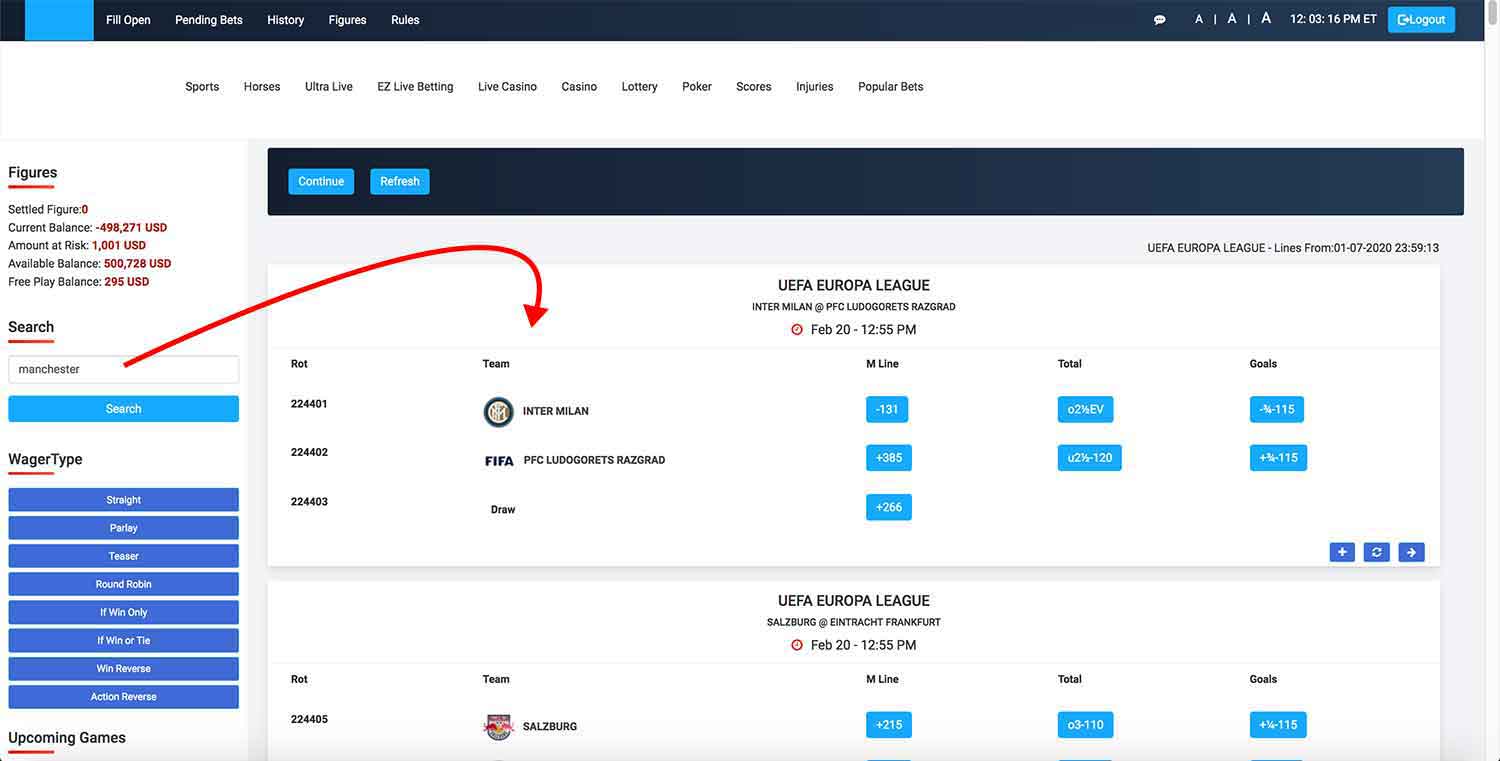This screenshot has height=761, width=1500.
Task: Select If Win or Tie wager type
Action: point(123,640)
